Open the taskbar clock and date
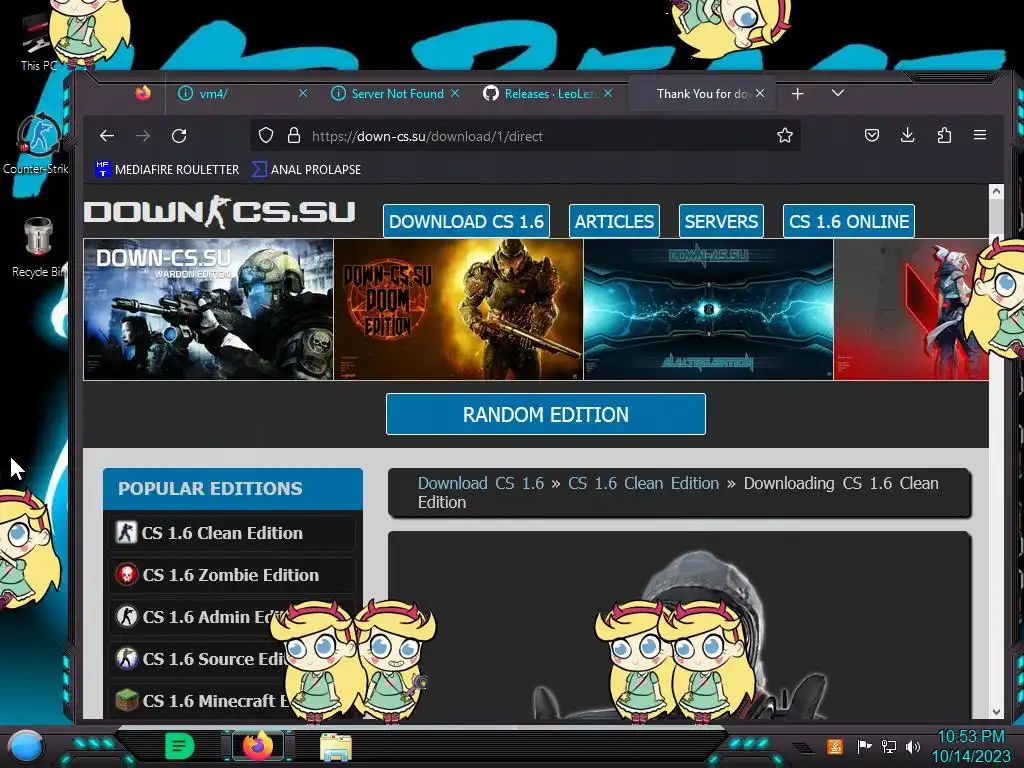Screen dimensions: 1024x768 click(970, 746)
